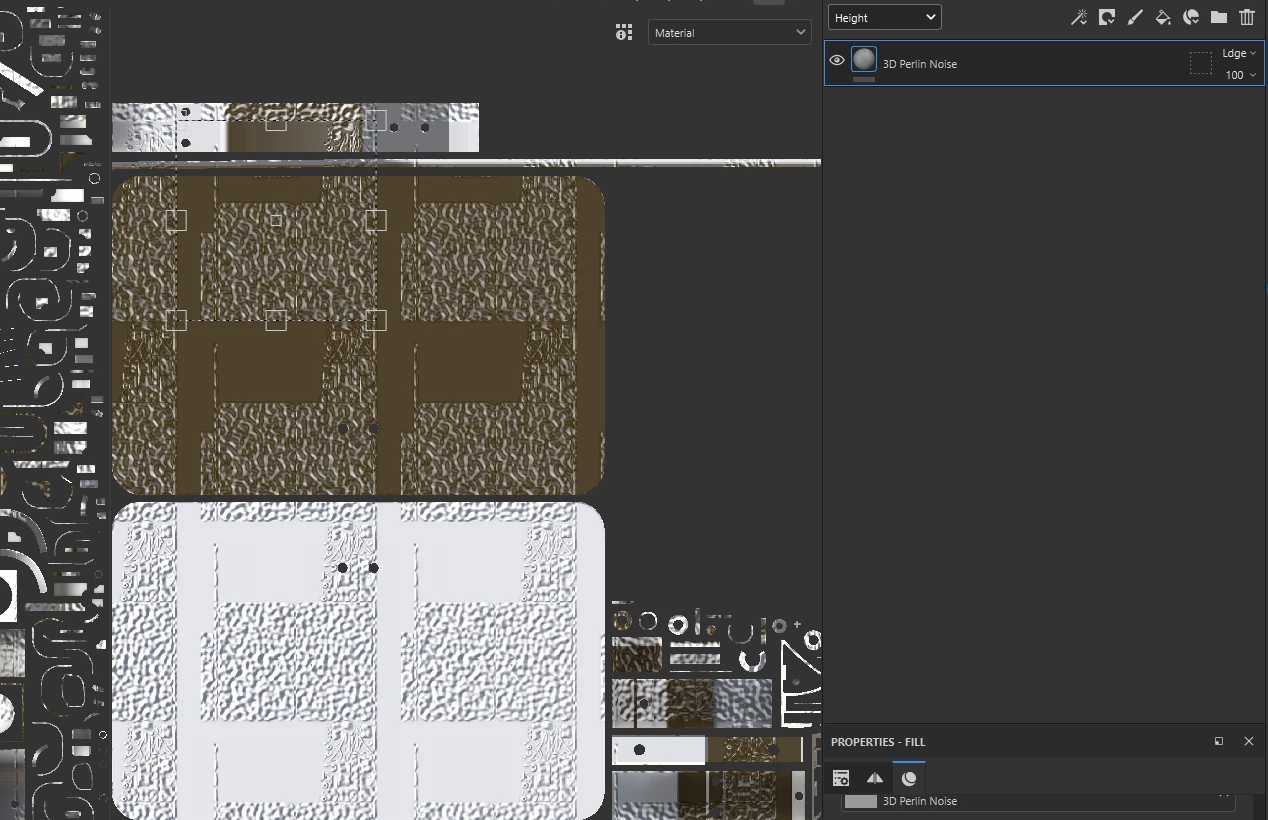Click the add smart material icon
Viewport: 1268px width, 820px height.
click(x=1191, y=17)
